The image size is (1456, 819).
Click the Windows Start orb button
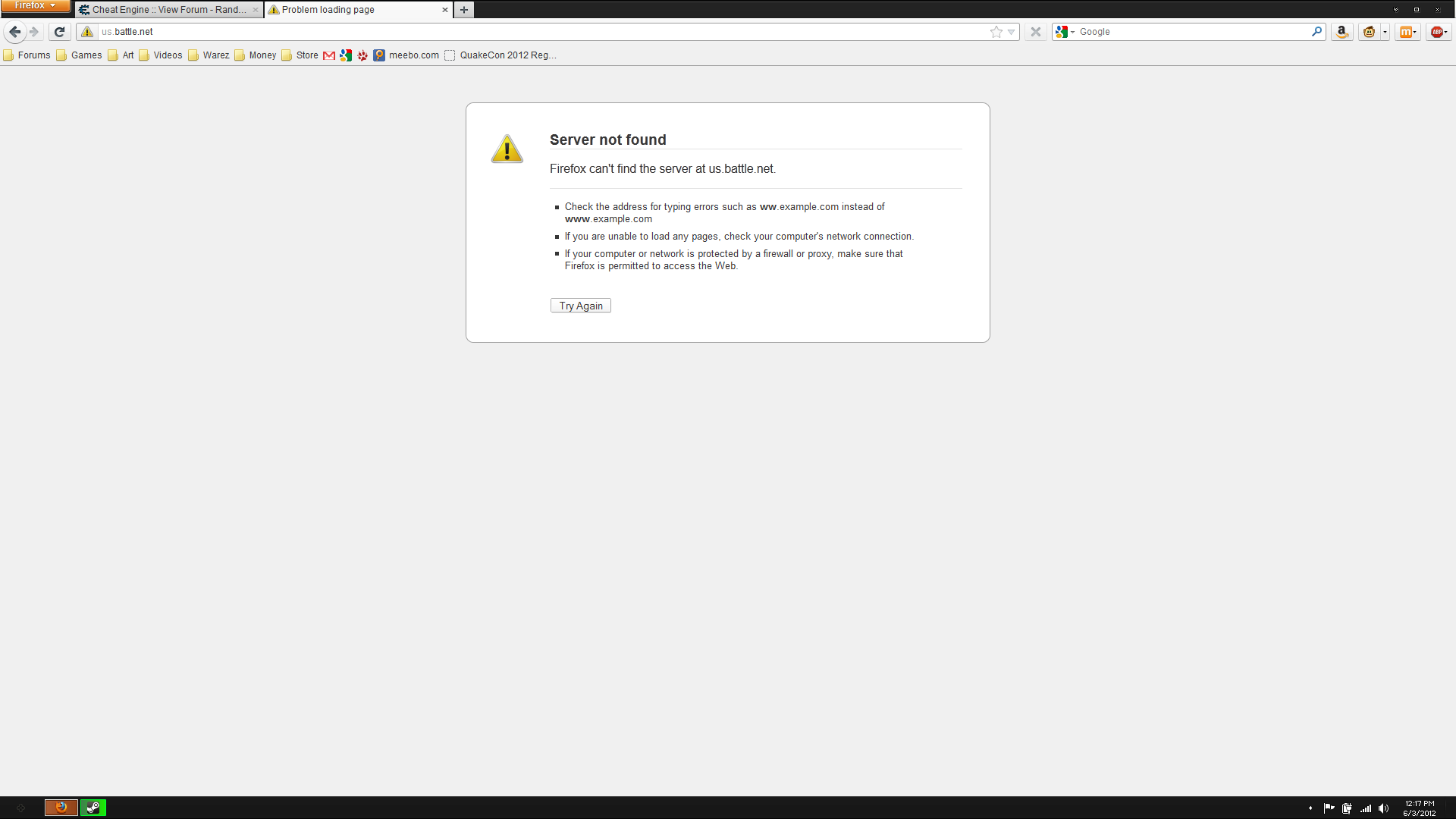20,808
